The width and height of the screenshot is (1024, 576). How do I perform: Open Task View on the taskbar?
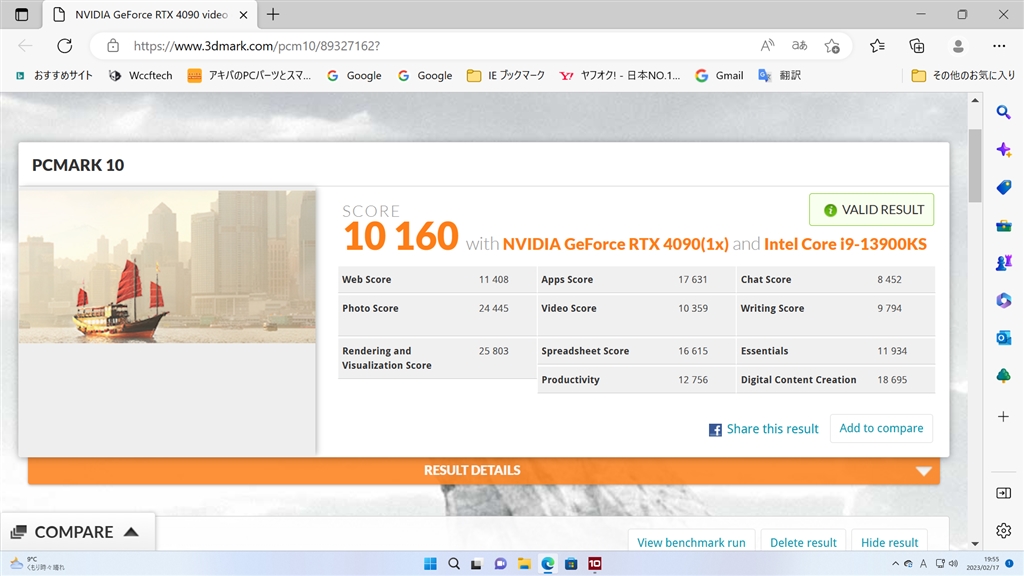[x=477, y=564]
